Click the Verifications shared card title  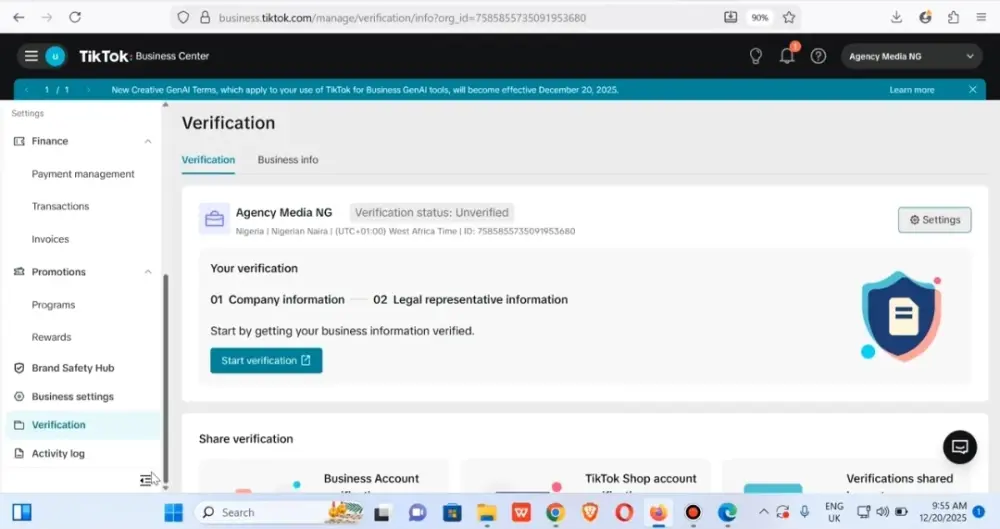(899, 479)
